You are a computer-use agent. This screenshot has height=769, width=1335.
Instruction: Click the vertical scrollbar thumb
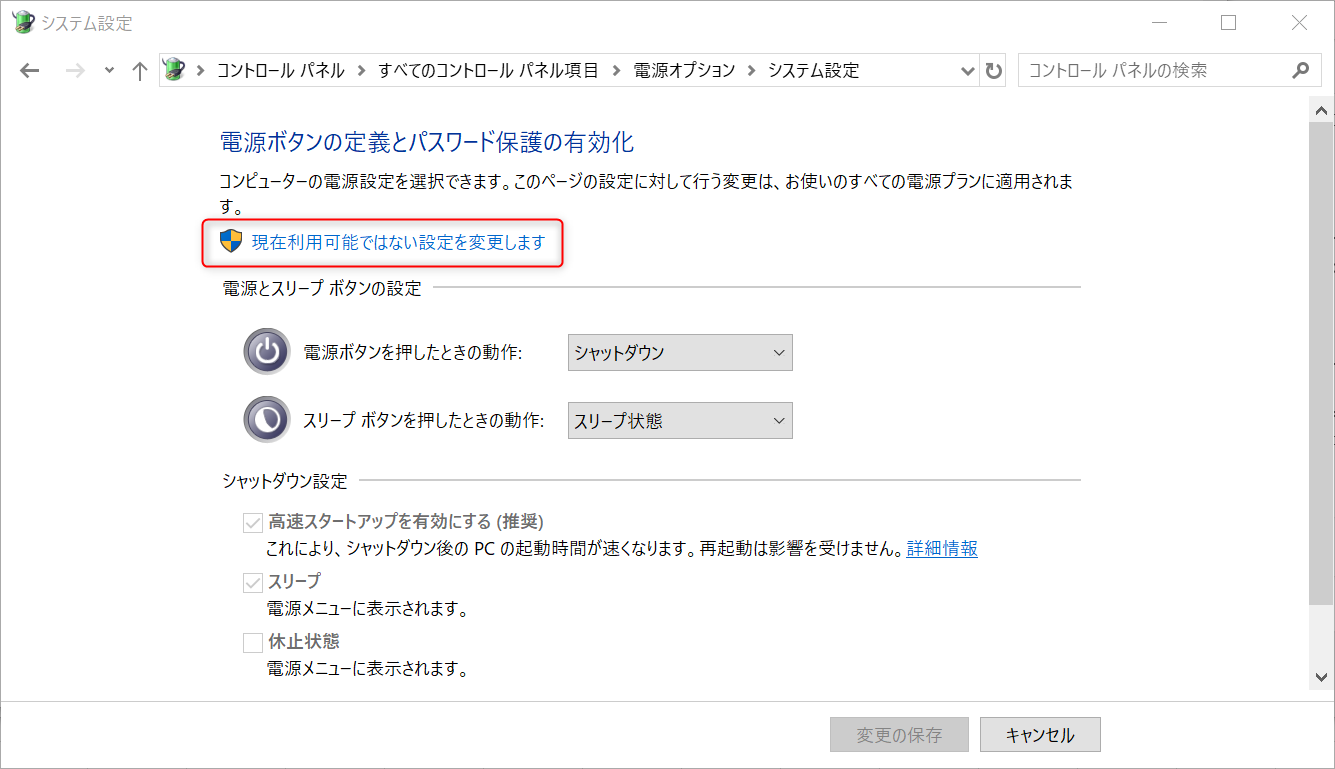1321,364
